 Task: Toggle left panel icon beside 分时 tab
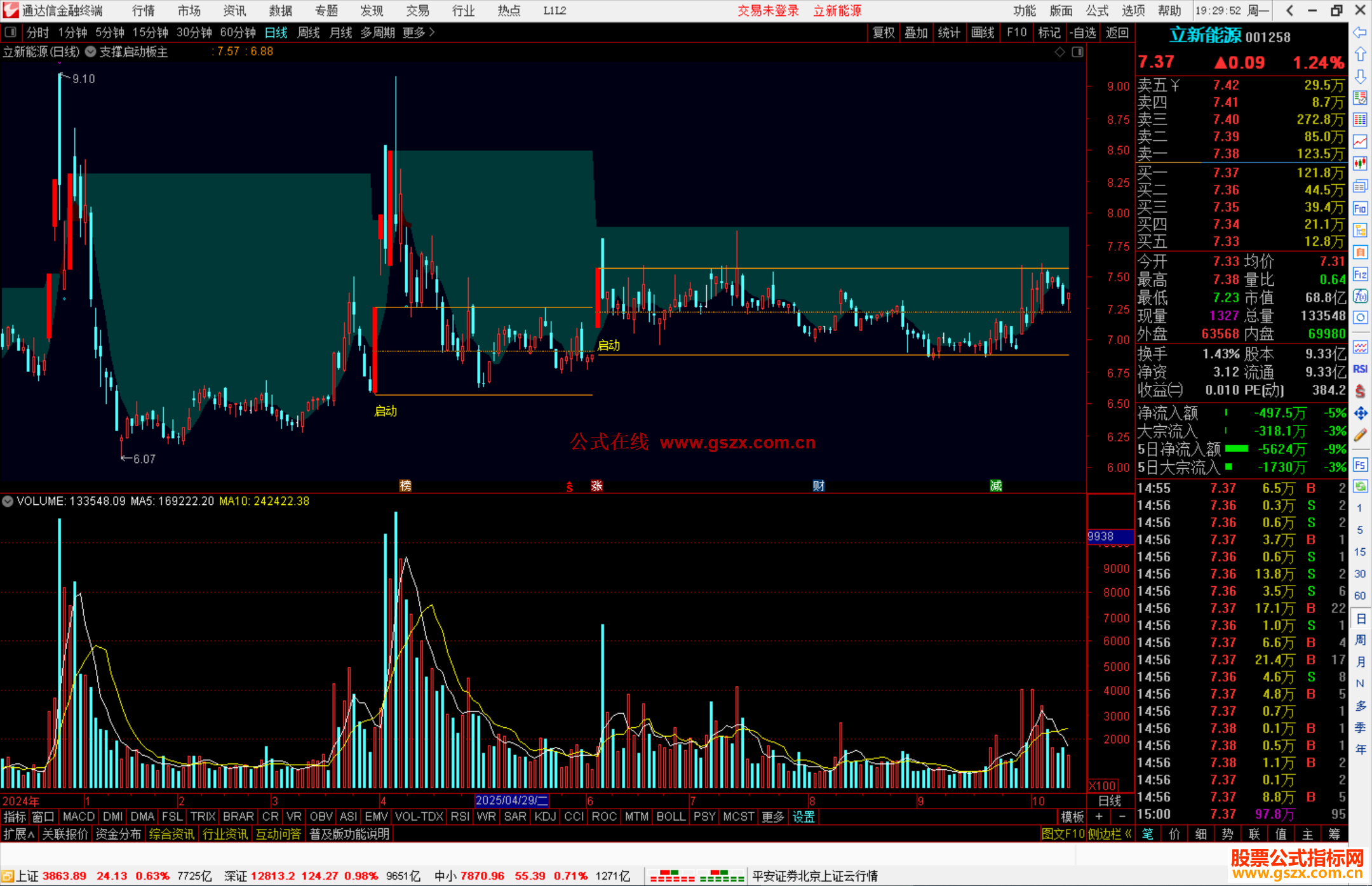(x=11, y=32)
